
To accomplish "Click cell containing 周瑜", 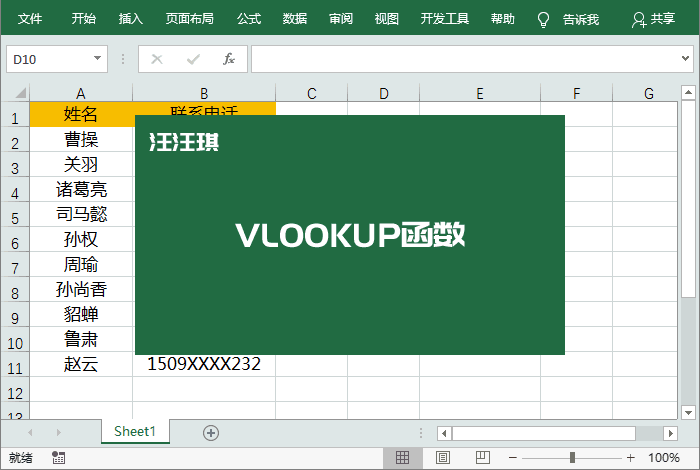I will 81,264.
